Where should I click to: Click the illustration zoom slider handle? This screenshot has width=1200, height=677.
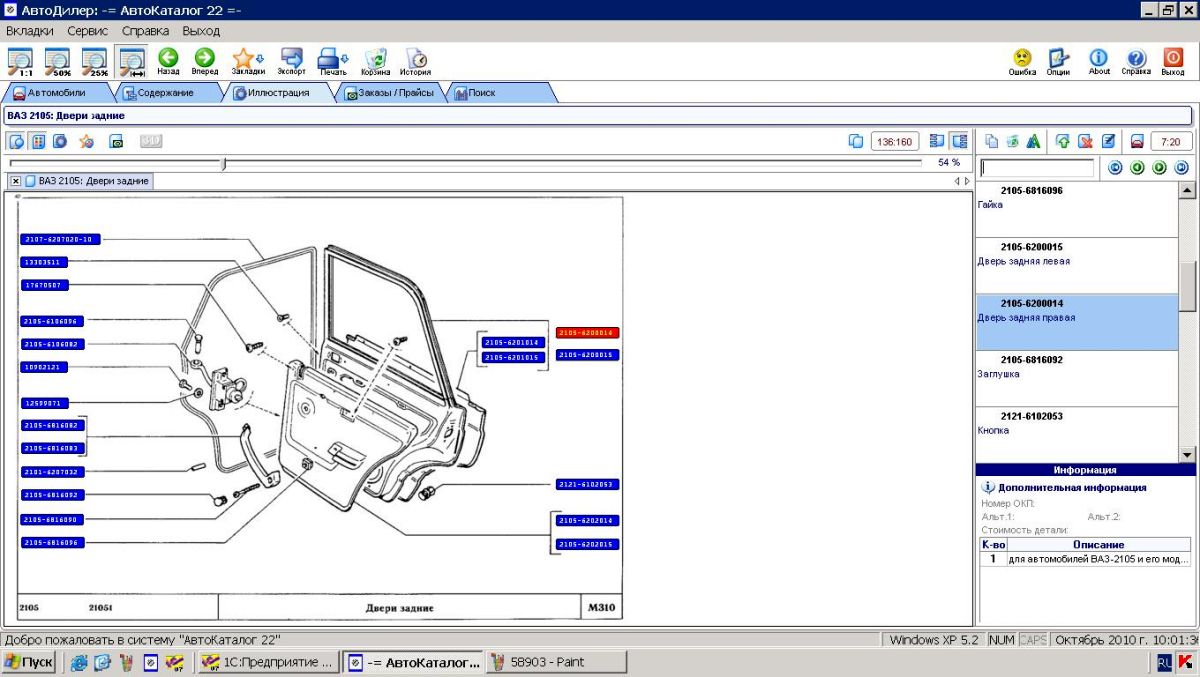click(224, 162)
